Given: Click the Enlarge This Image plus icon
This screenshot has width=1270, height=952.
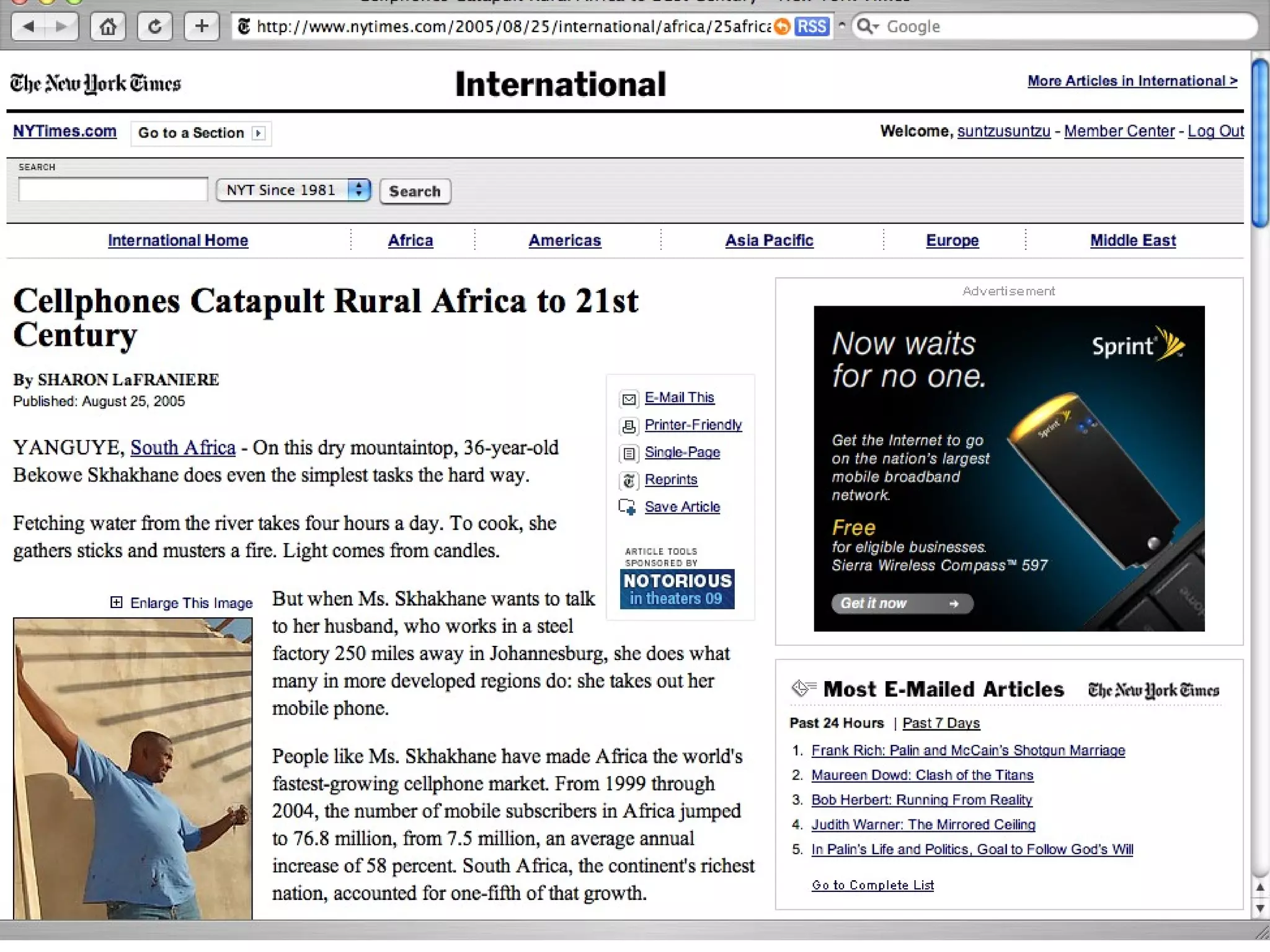Looking at the screenshot, I should tap(117, 602).
